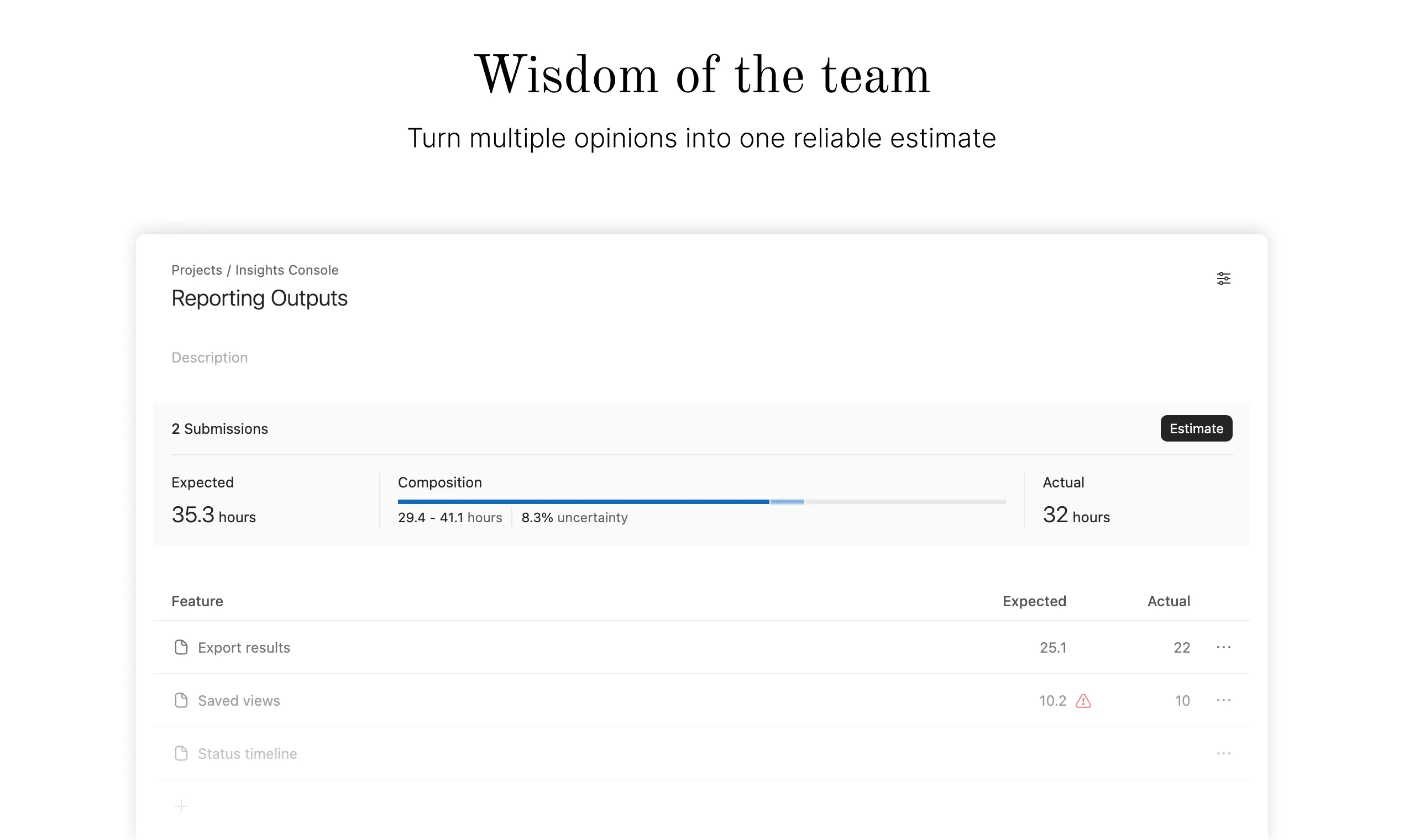Click the Estimate button
This screenshot has height=840, width=1404.
pyautogui.click(x=1196, y=428)
